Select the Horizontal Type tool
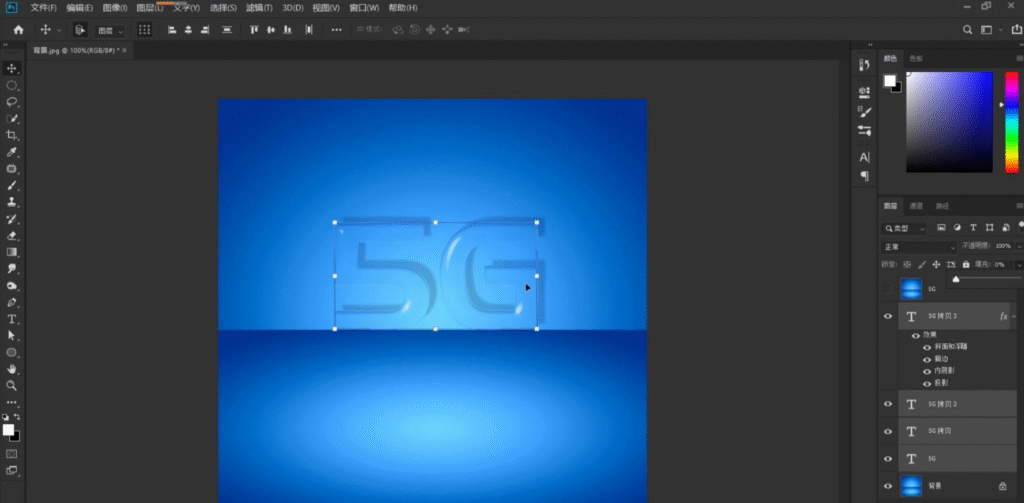This screenshot has width=1024, height=503. click(11, 319)
